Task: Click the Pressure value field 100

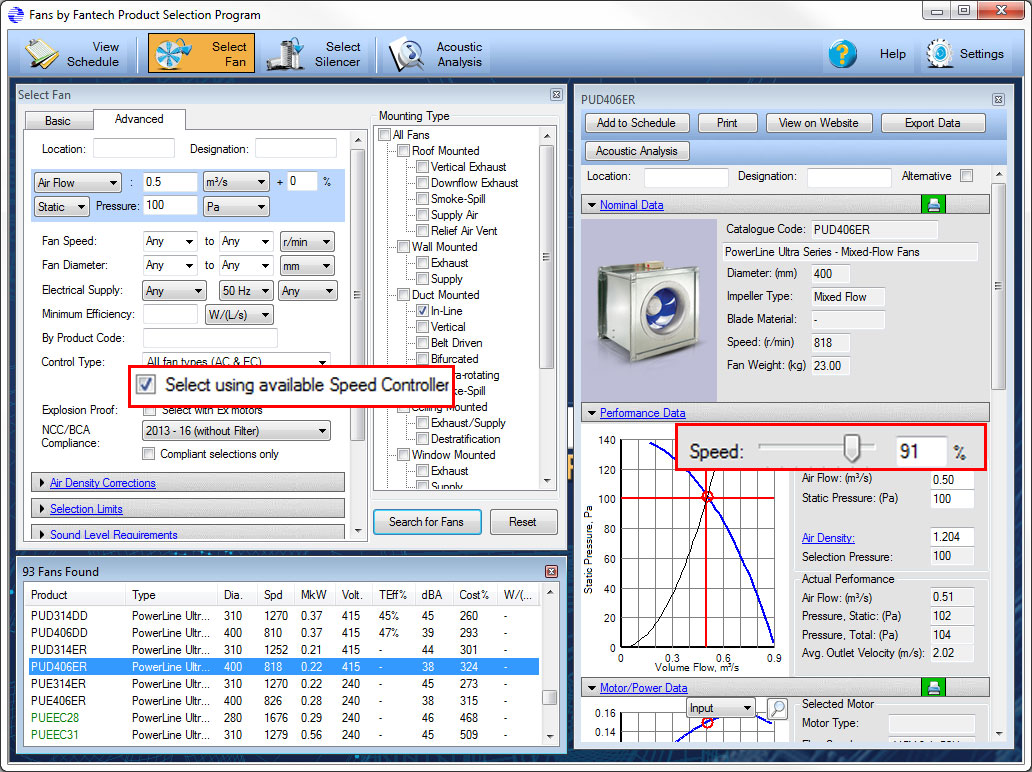Action: pos(170,205)
